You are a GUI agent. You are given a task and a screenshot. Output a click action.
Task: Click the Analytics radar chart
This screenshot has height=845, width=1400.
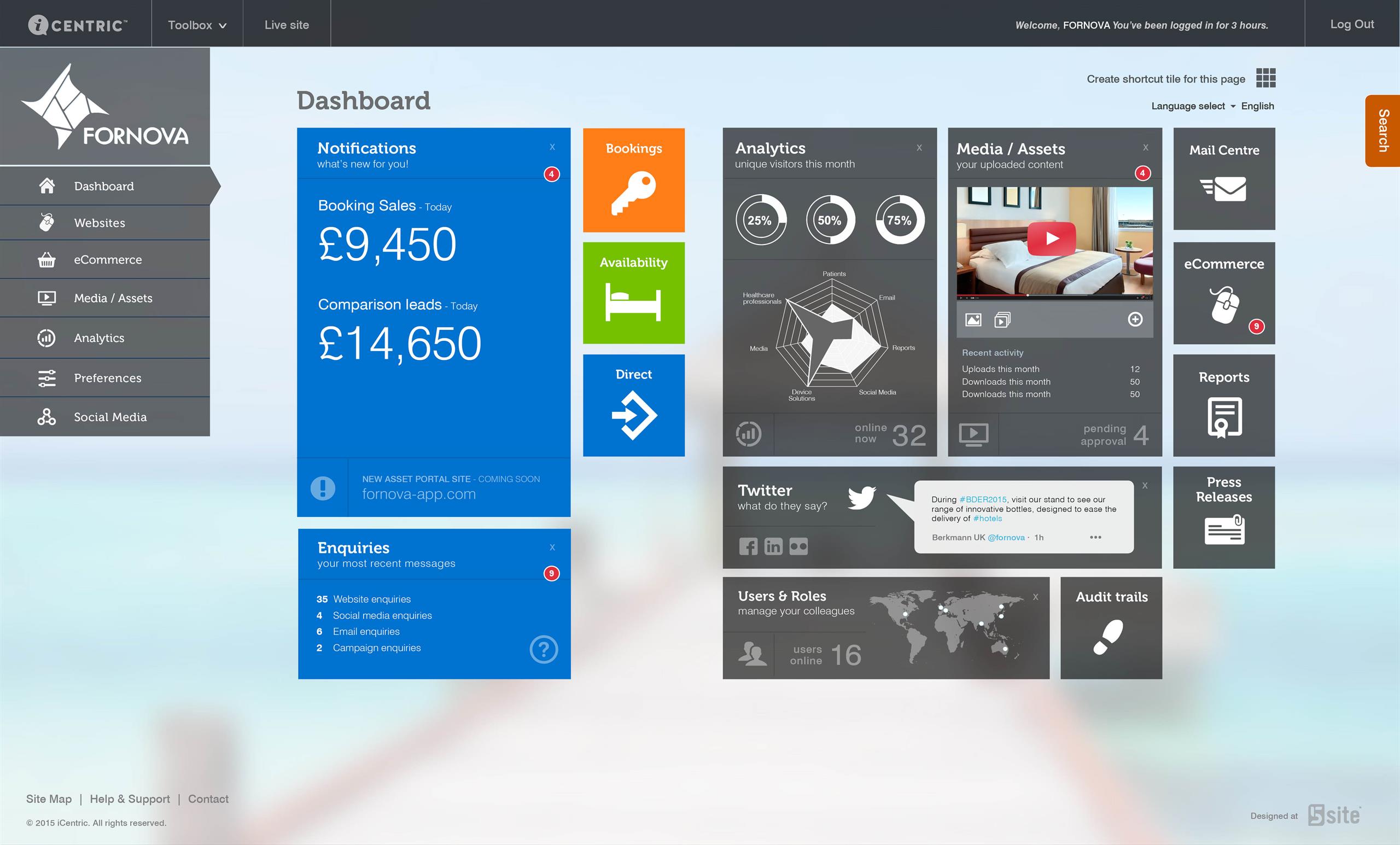coord(831,336)
